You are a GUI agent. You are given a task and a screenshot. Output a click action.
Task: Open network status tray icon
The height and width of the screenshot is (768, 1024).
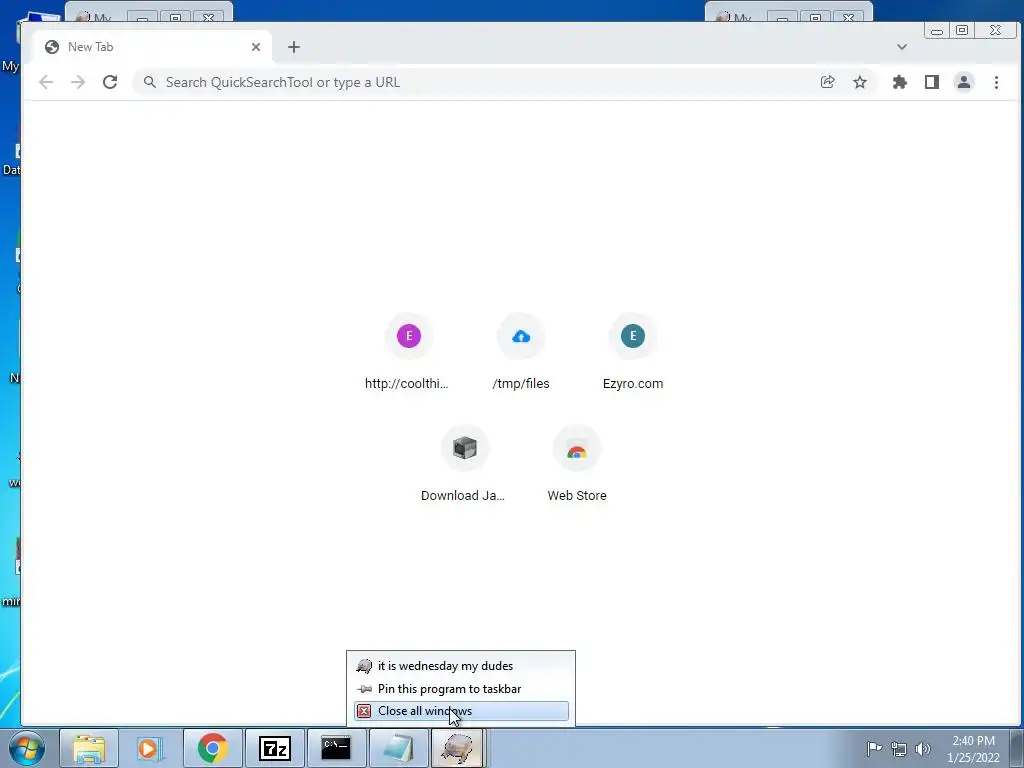tap(899, 749)
